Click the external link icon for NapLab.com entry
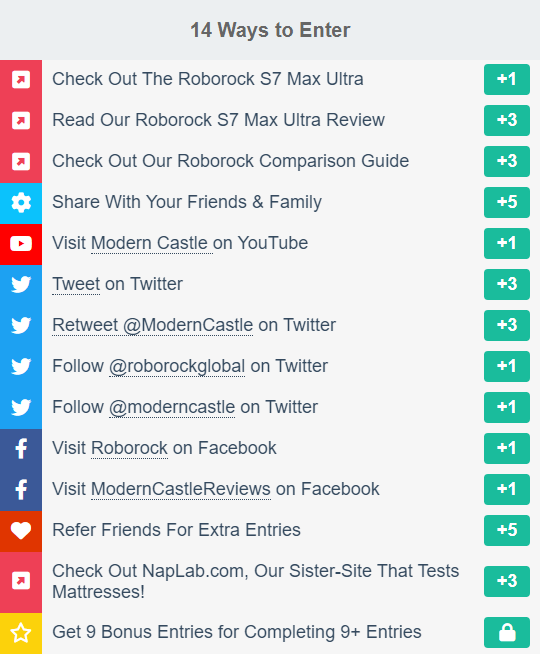 [x=21, y=580]
